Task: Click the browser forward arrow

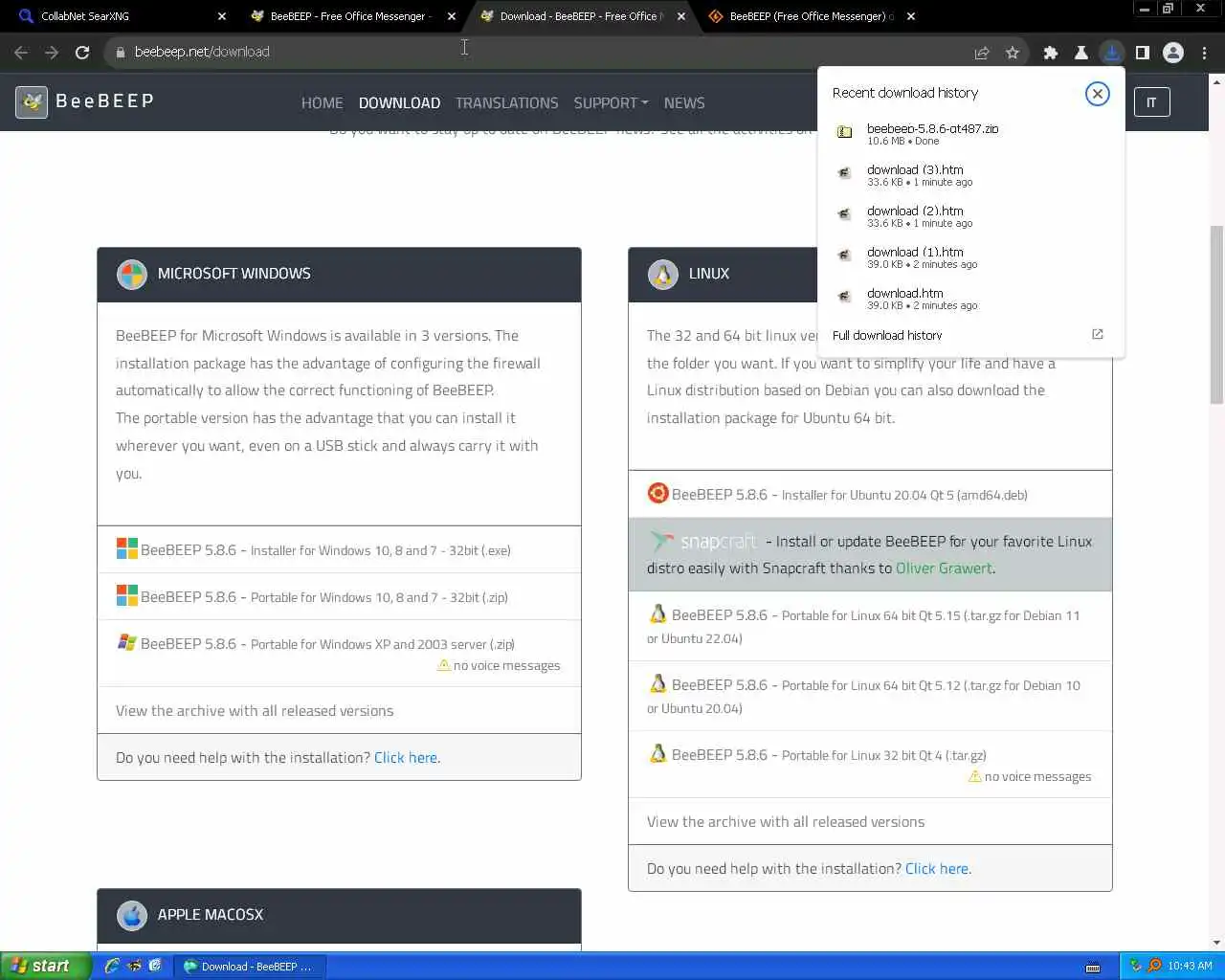Action: point(52,53)
